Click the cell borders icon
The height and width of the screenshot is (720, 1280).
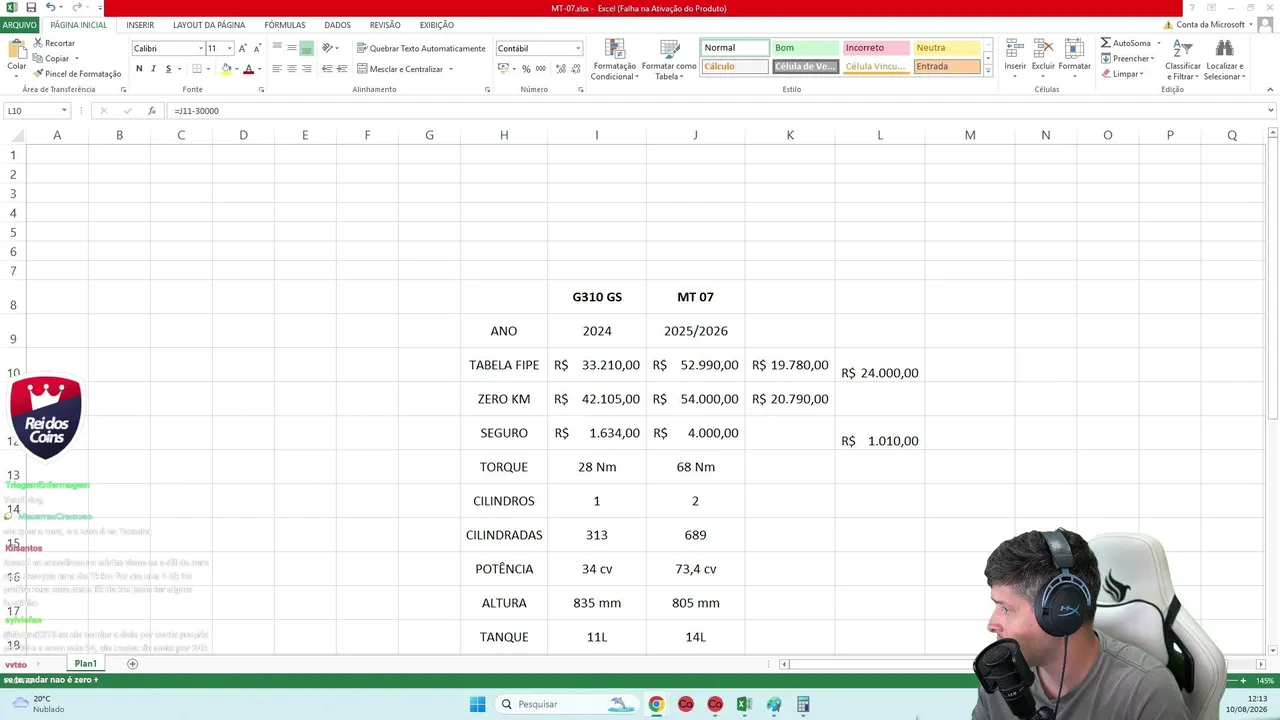point(197,69)
